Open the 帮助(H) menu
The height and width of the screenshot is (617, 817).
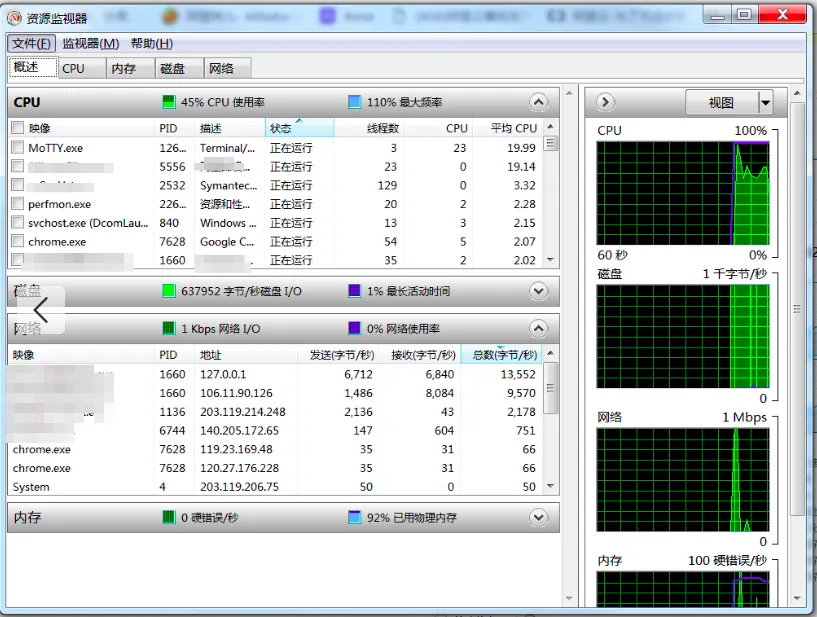pos(152,43)
